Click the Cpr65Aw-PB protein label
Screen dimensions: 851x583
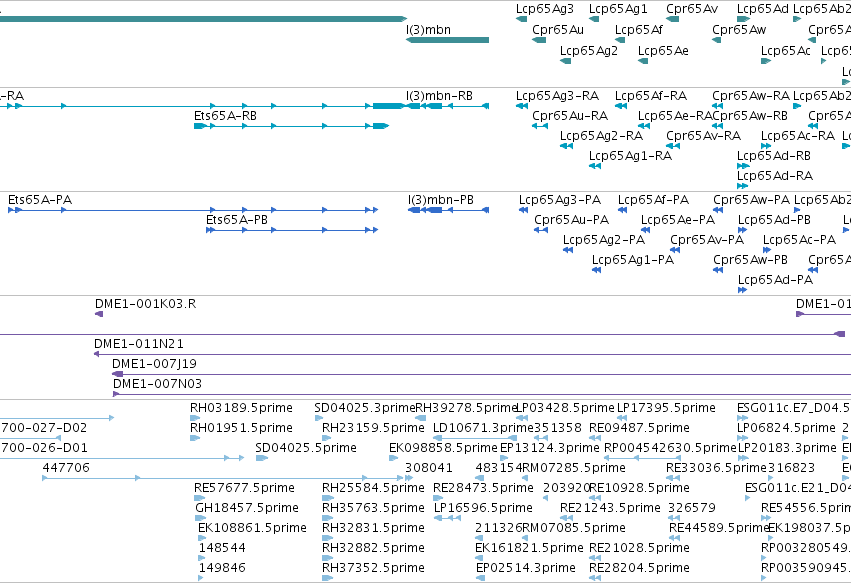pos(750,260)
